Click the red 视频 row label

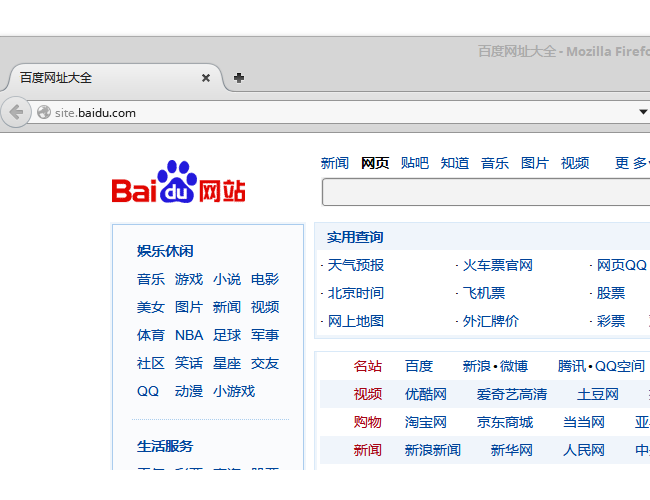point(368,394)
